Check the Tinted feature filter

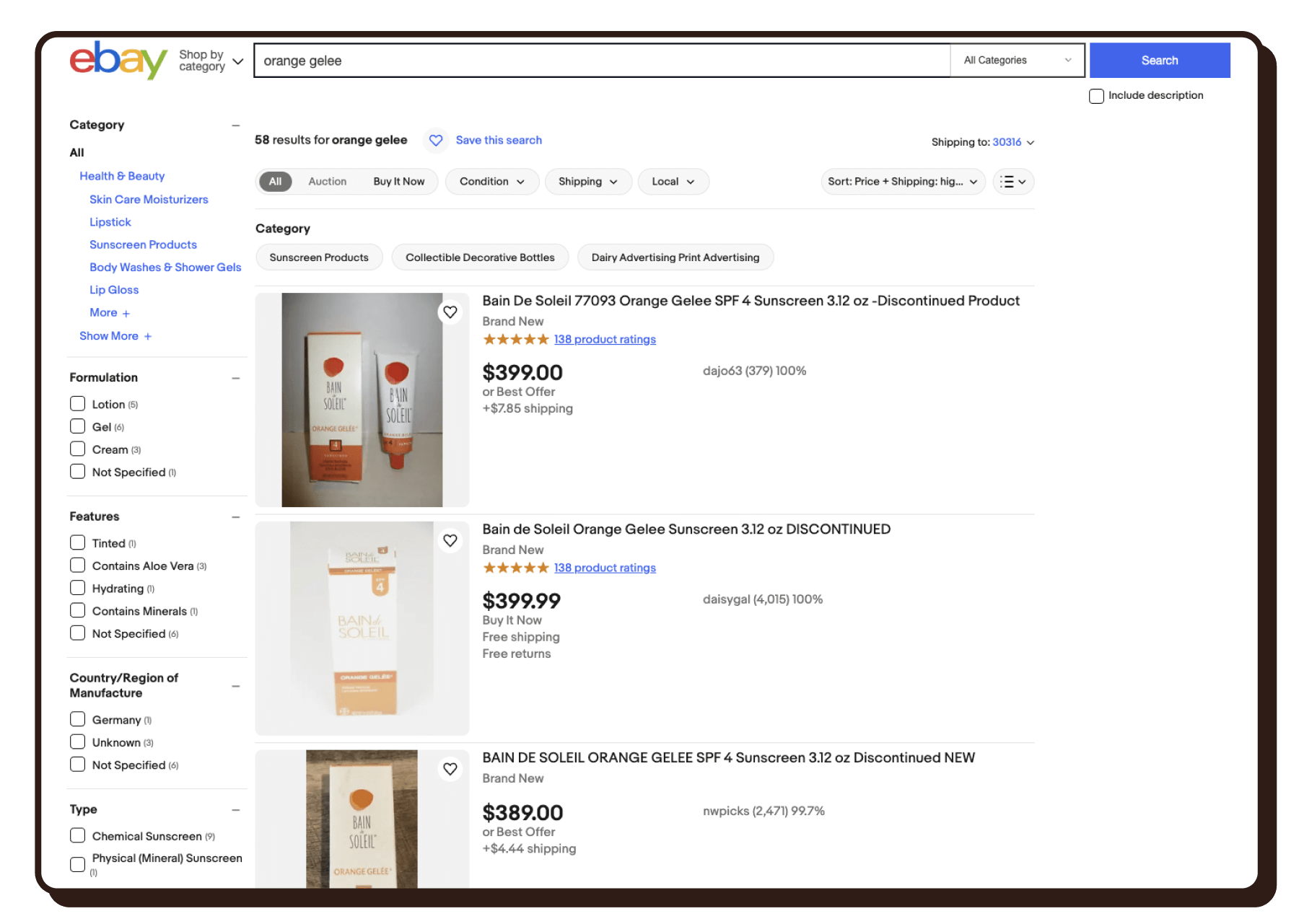[77, 542]
